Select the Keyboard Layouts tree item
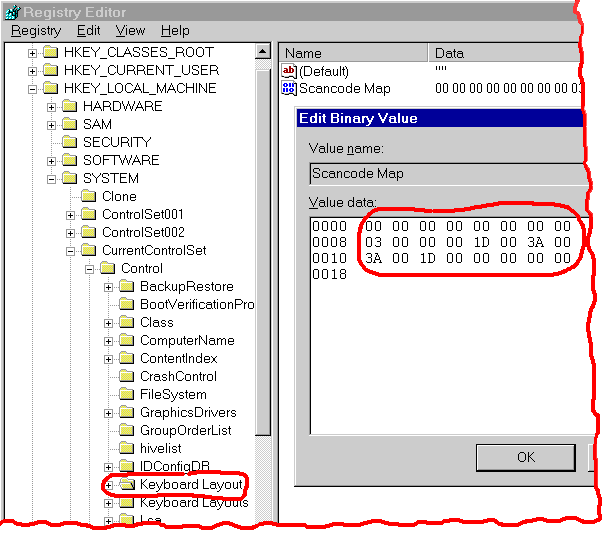 194,503
